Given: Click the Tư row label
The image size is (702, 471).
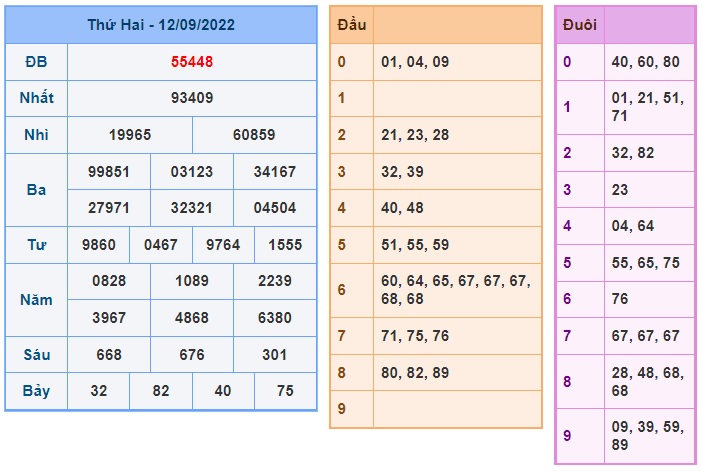Looking at the screenshot, I should click(x=36, y=245).
